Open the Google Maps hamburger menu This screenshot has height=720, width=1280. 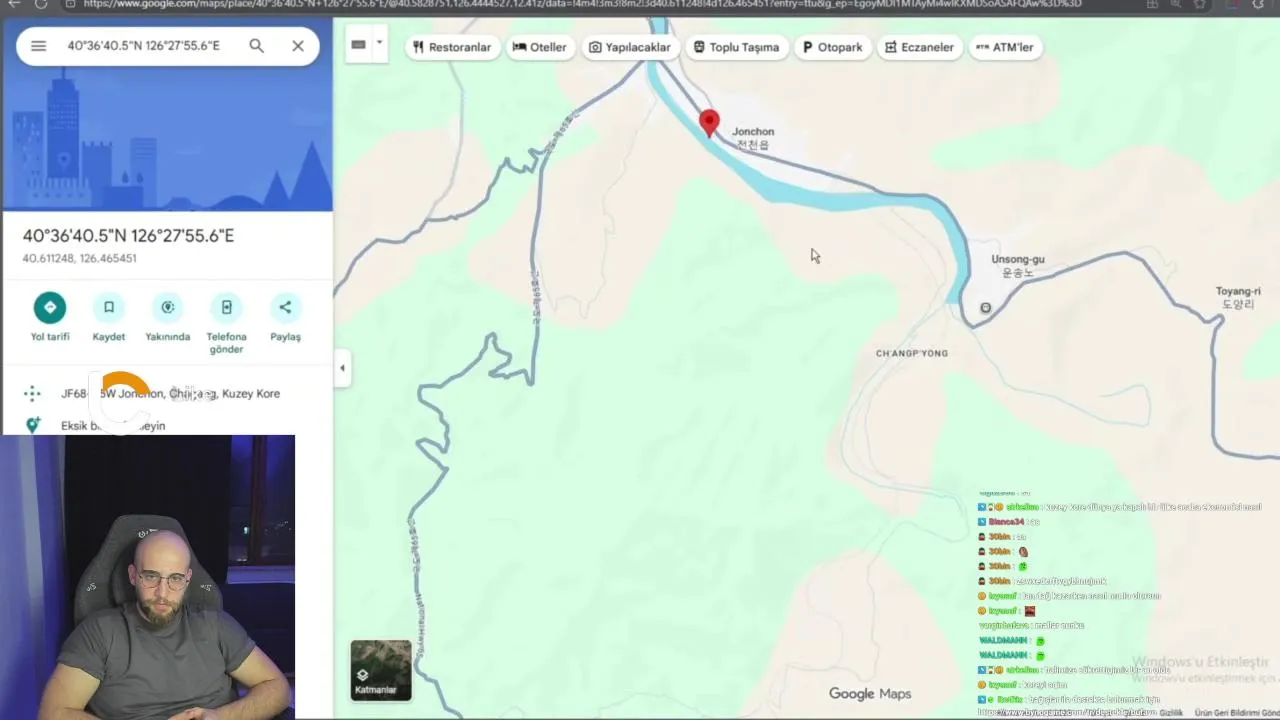(x=38, y=46)
